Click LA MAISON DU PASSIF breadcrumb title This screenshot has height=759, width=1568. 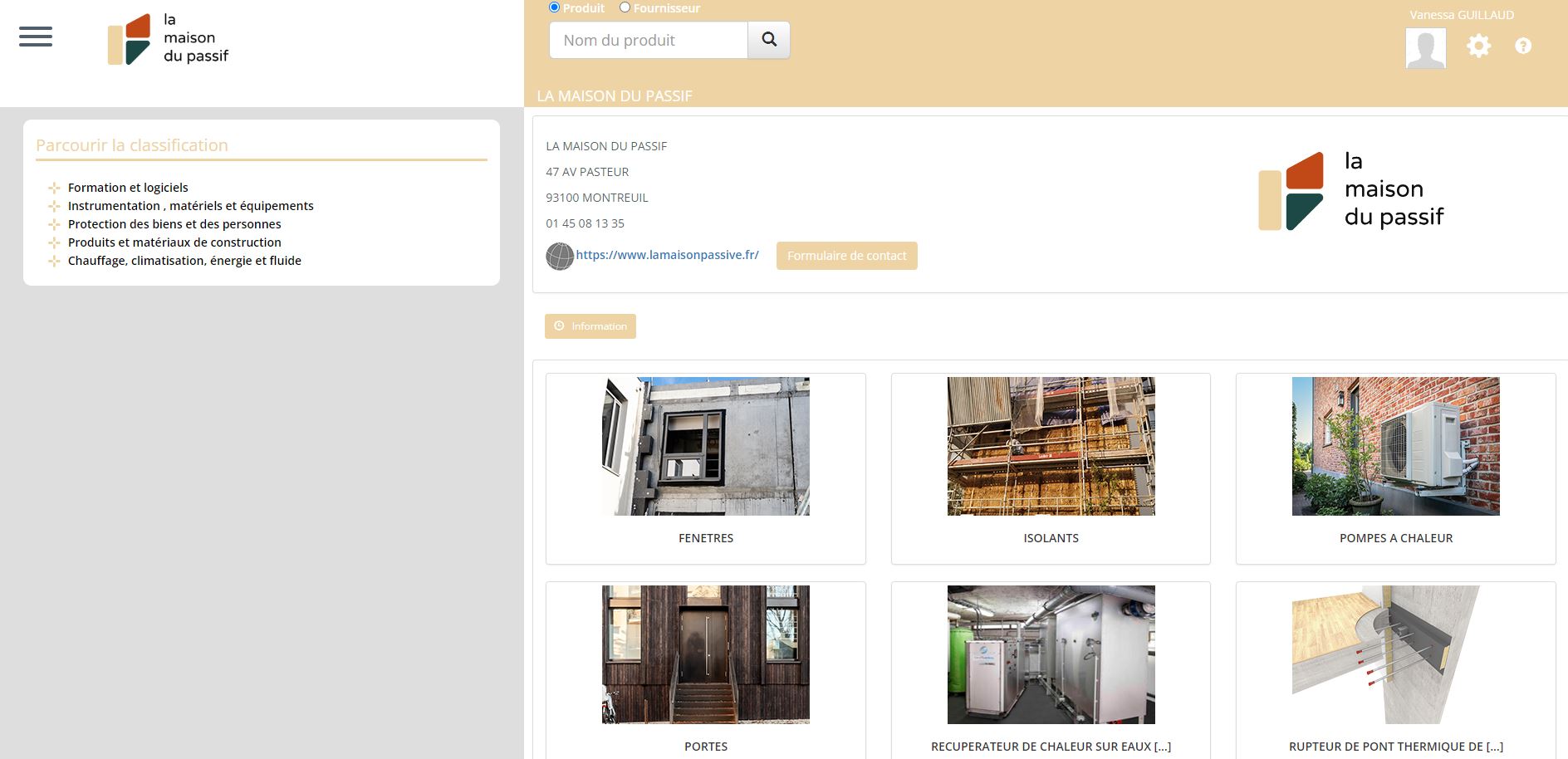(x=615, y=96)
